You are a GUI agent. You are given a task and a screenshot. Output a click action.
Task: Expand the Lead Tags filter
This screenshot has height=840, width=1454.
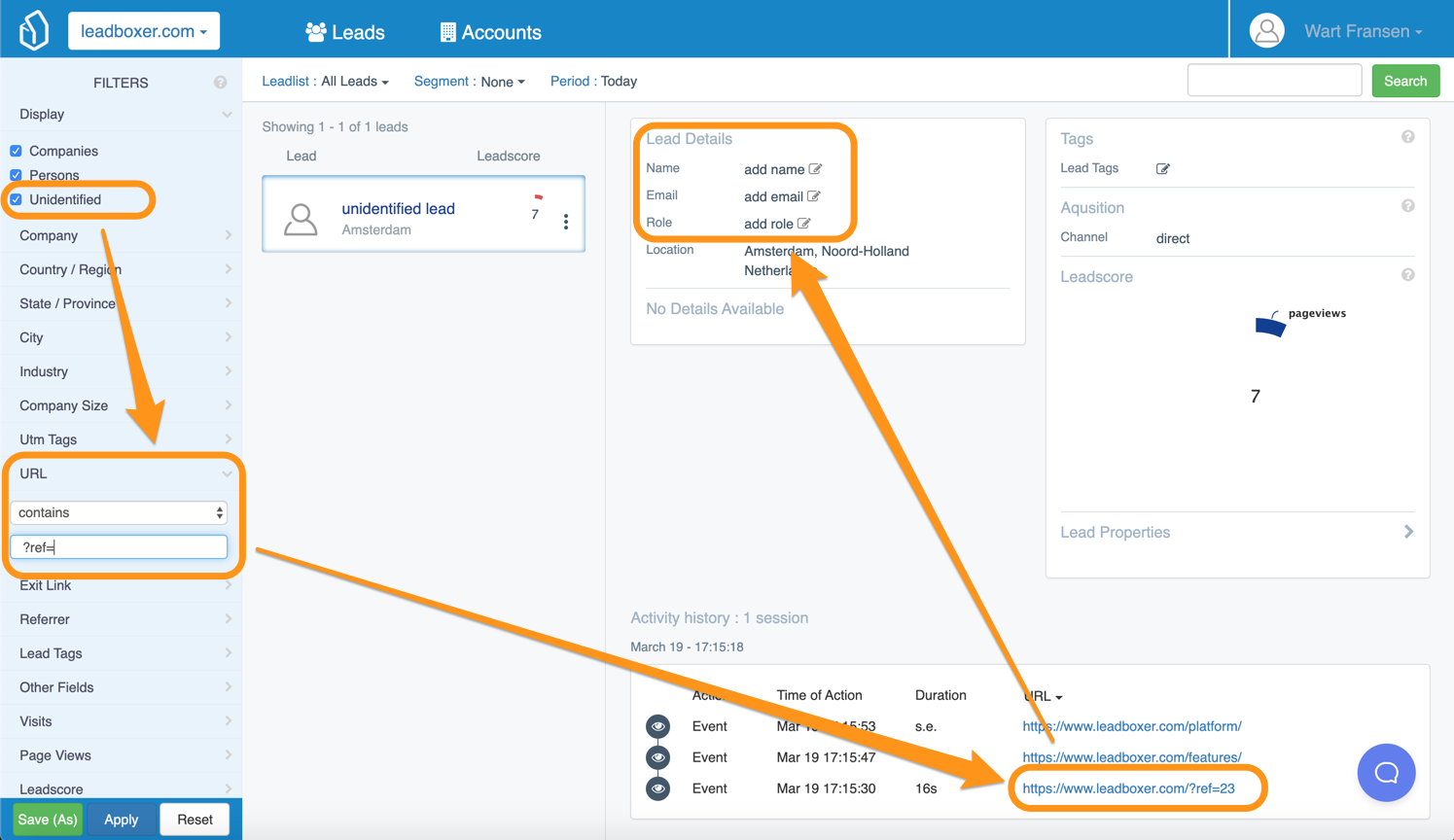click(121, 653)
